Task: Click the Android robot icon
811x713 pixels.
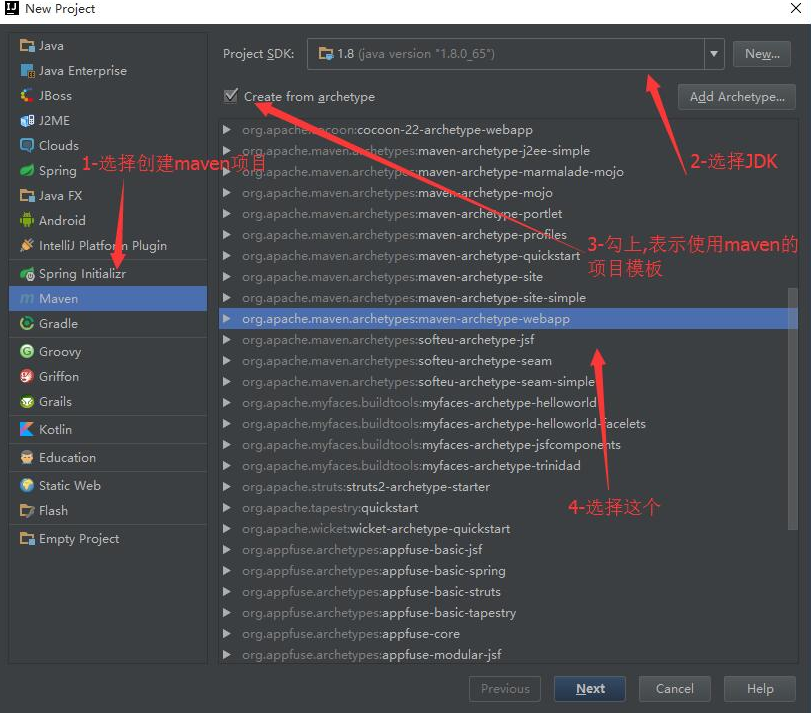Action: [x=27, y=220]
